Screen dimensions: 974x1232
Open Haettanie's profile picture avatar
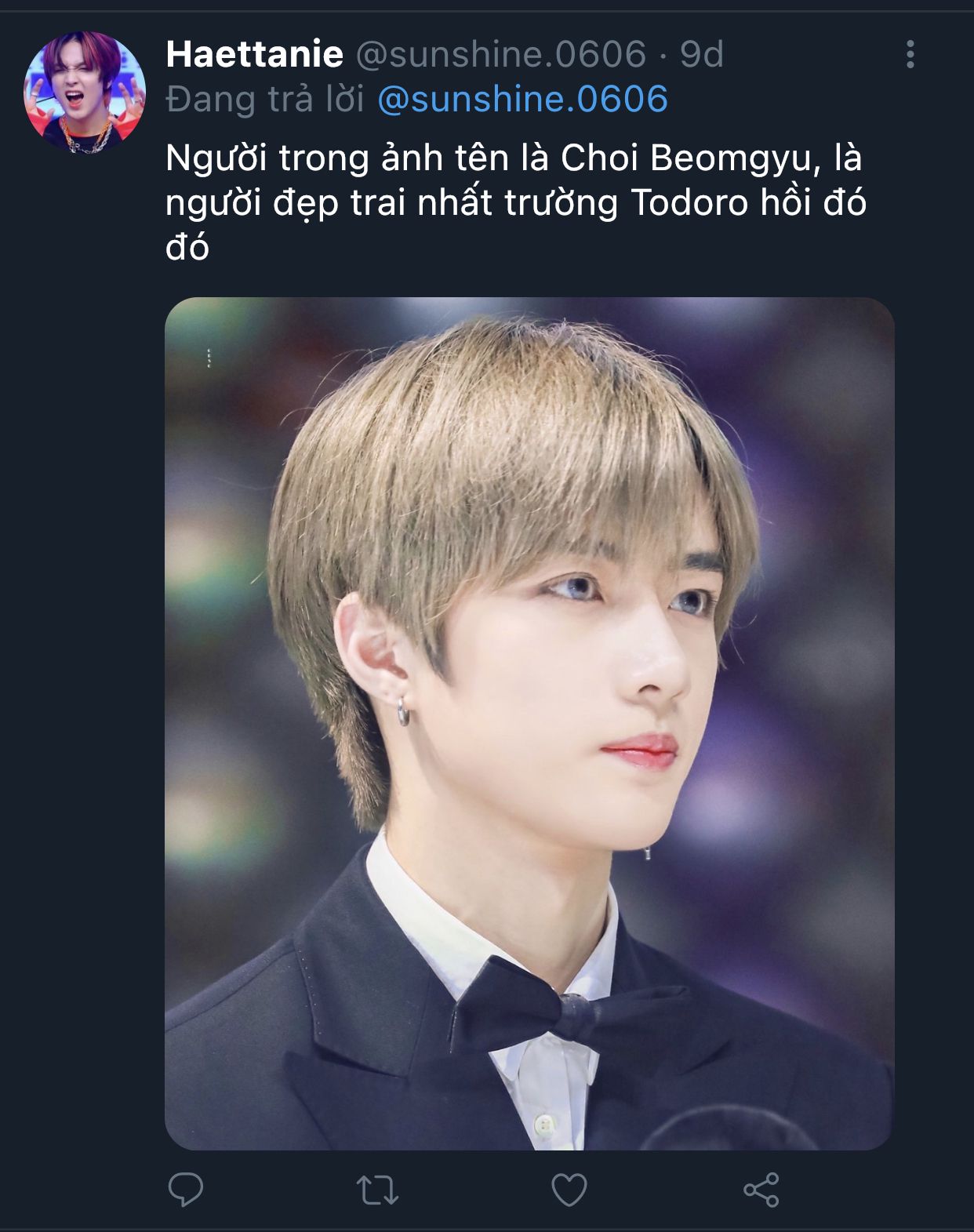tap(85, 92)
